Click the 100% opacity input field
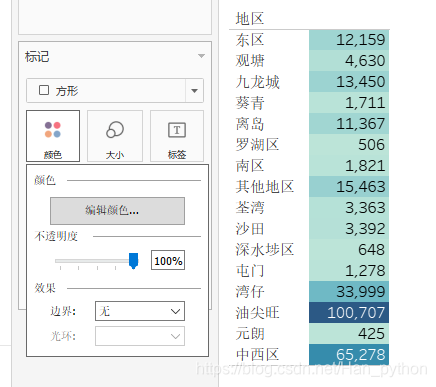The height and width of the screenshot is (387, 436). coord(168,260)
